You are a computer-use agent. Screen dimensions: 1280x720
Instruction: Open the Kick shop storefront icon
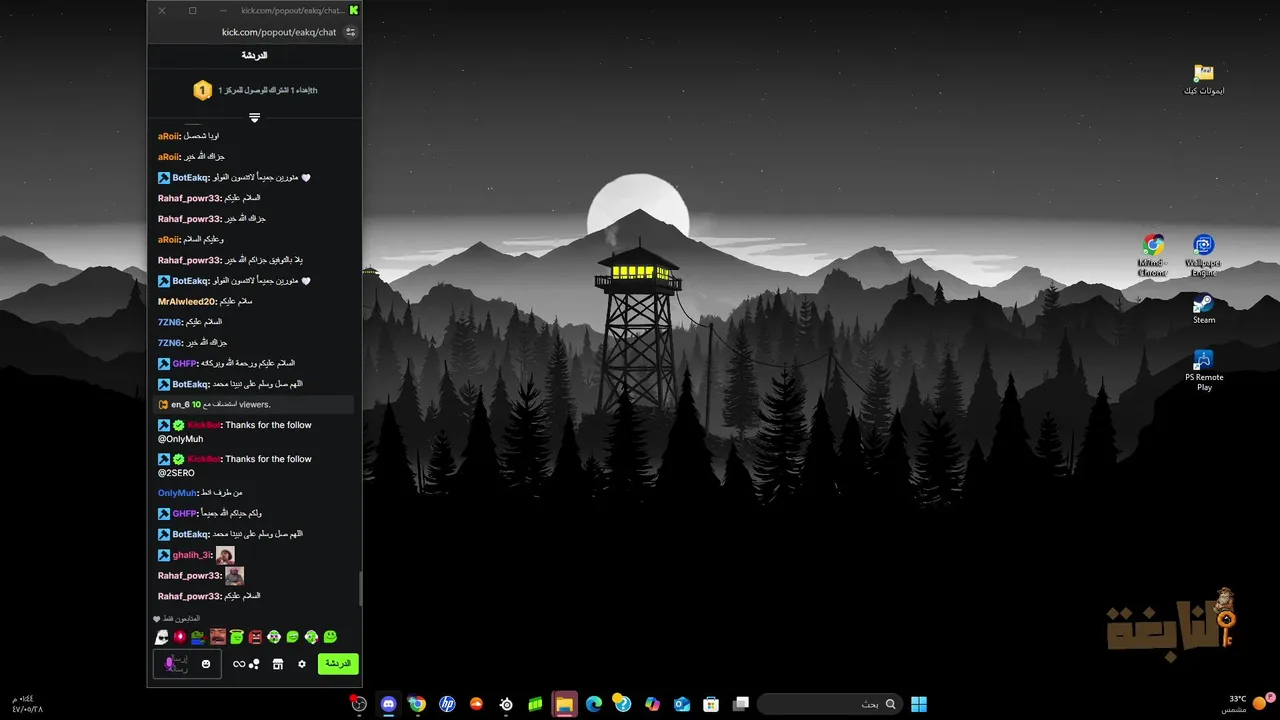click(x=278, y=664)
